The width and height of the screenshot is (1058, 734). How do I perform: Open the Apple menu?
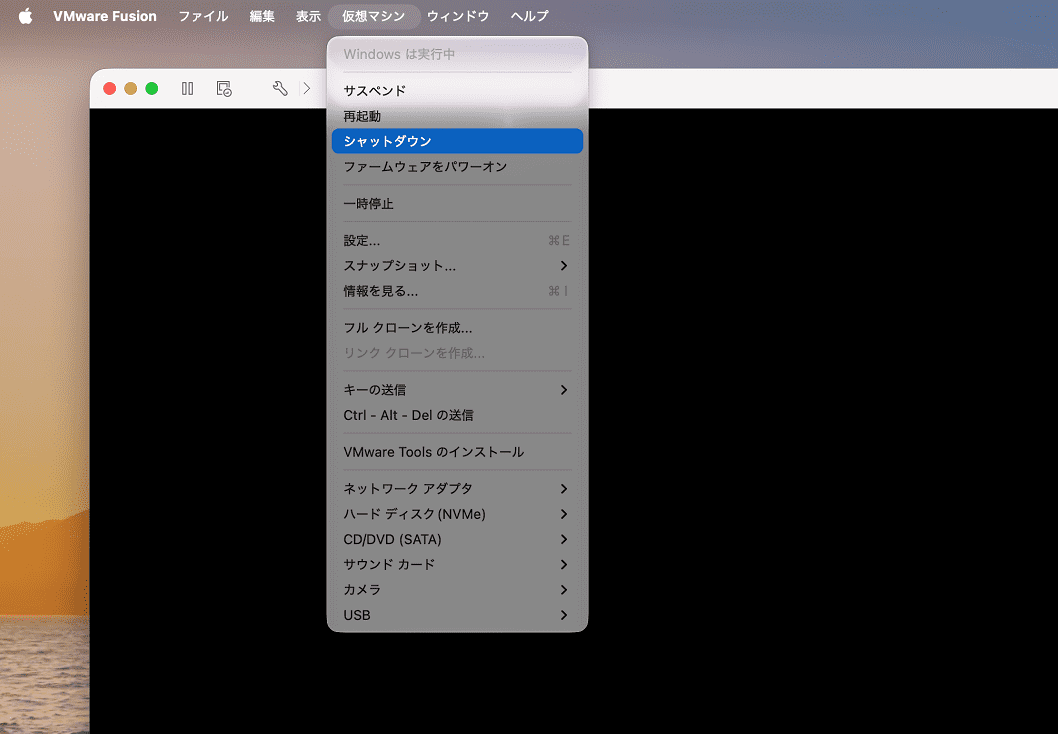[26, 16]
